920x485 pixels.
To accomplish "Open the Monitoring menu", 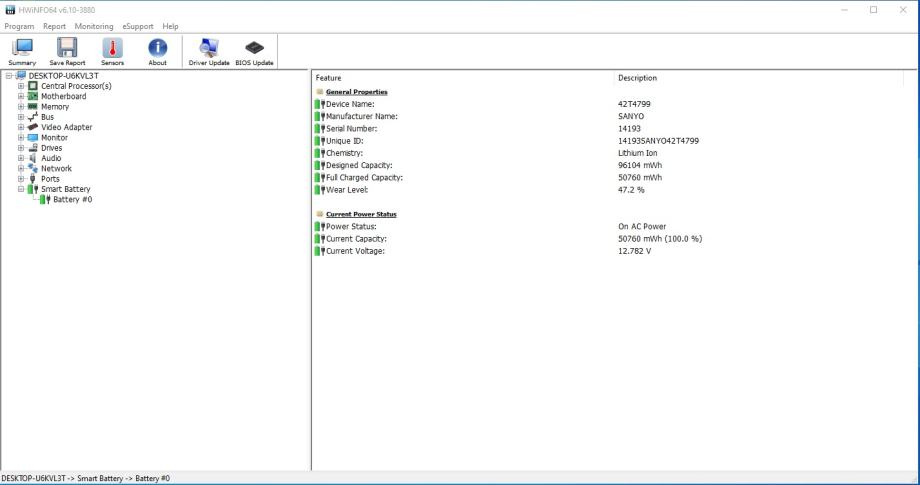I will [94, 26].
